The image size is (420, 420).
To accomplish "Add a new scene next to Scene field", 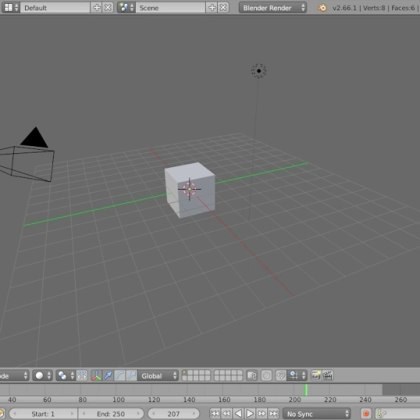I will [x=212, y=7].
